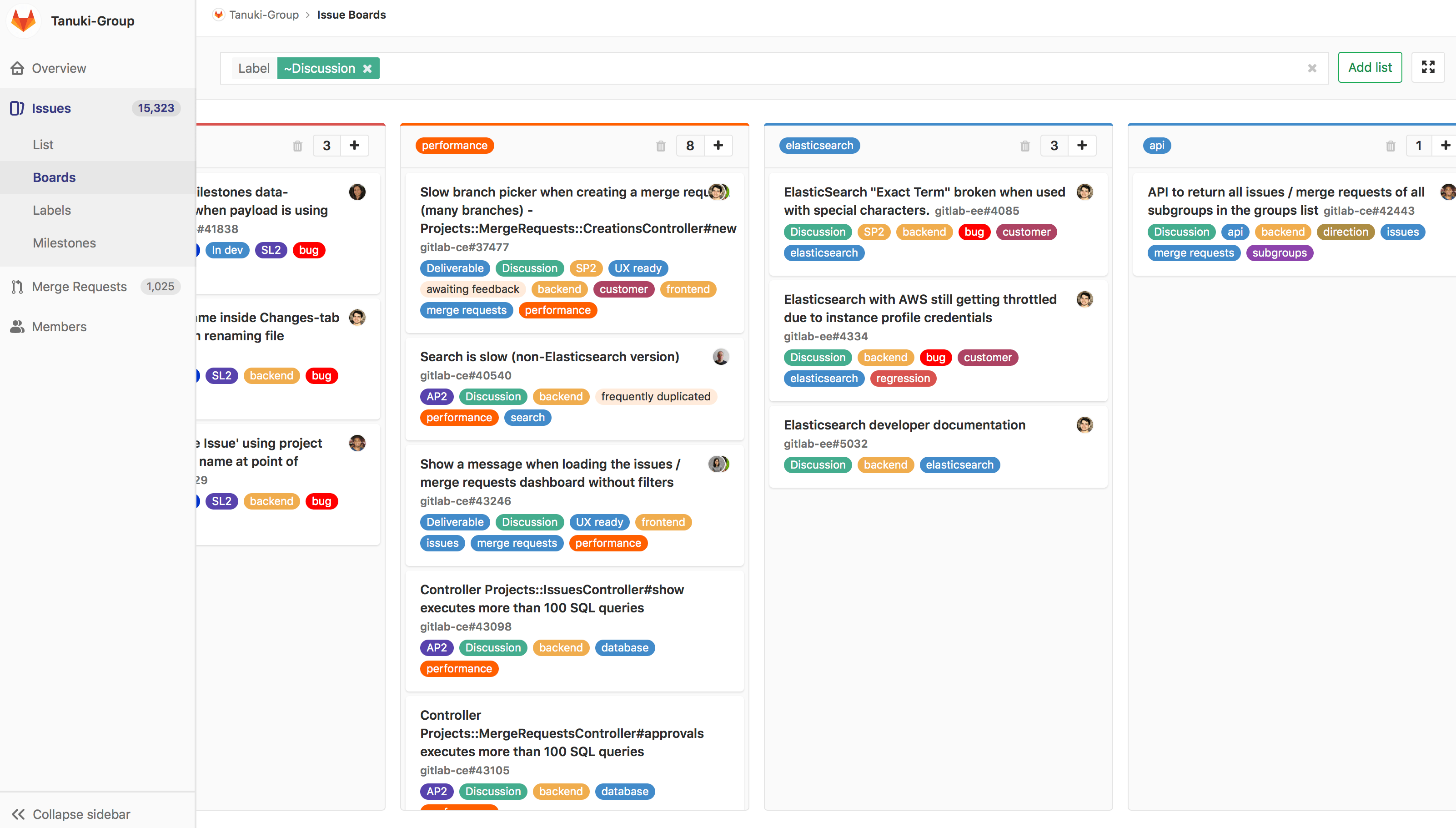Image resolution: width=1456 pixels, height=828 pixels.
Task: Toggle focus mode with the fullscreen icon
Action: pyautogui.click(x=1428, y=67)
